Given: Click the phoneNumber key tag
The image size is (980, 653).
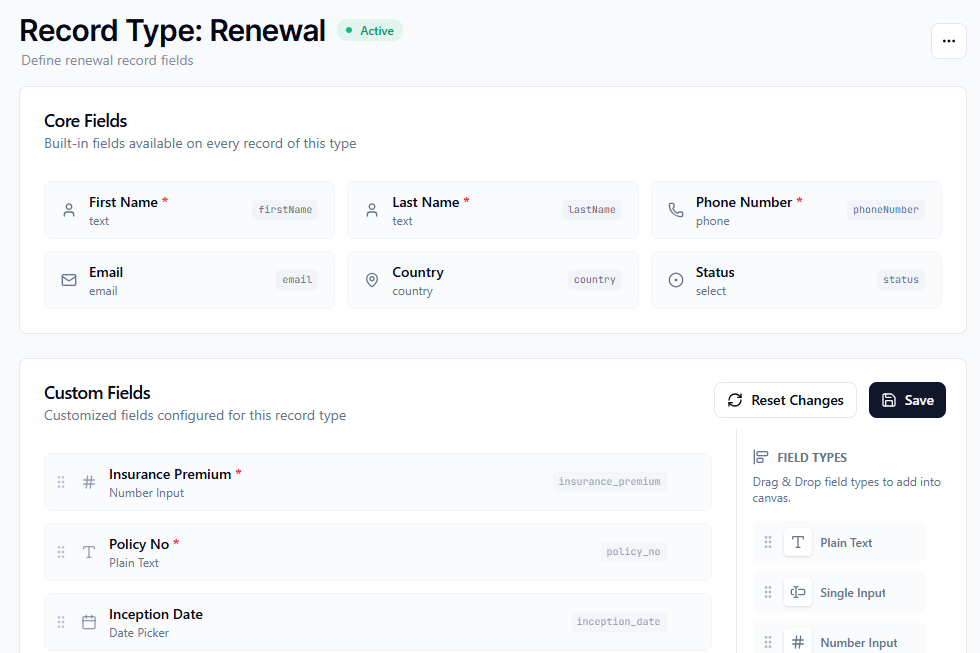Looking at the screenshot, I should tap(886, 210).
